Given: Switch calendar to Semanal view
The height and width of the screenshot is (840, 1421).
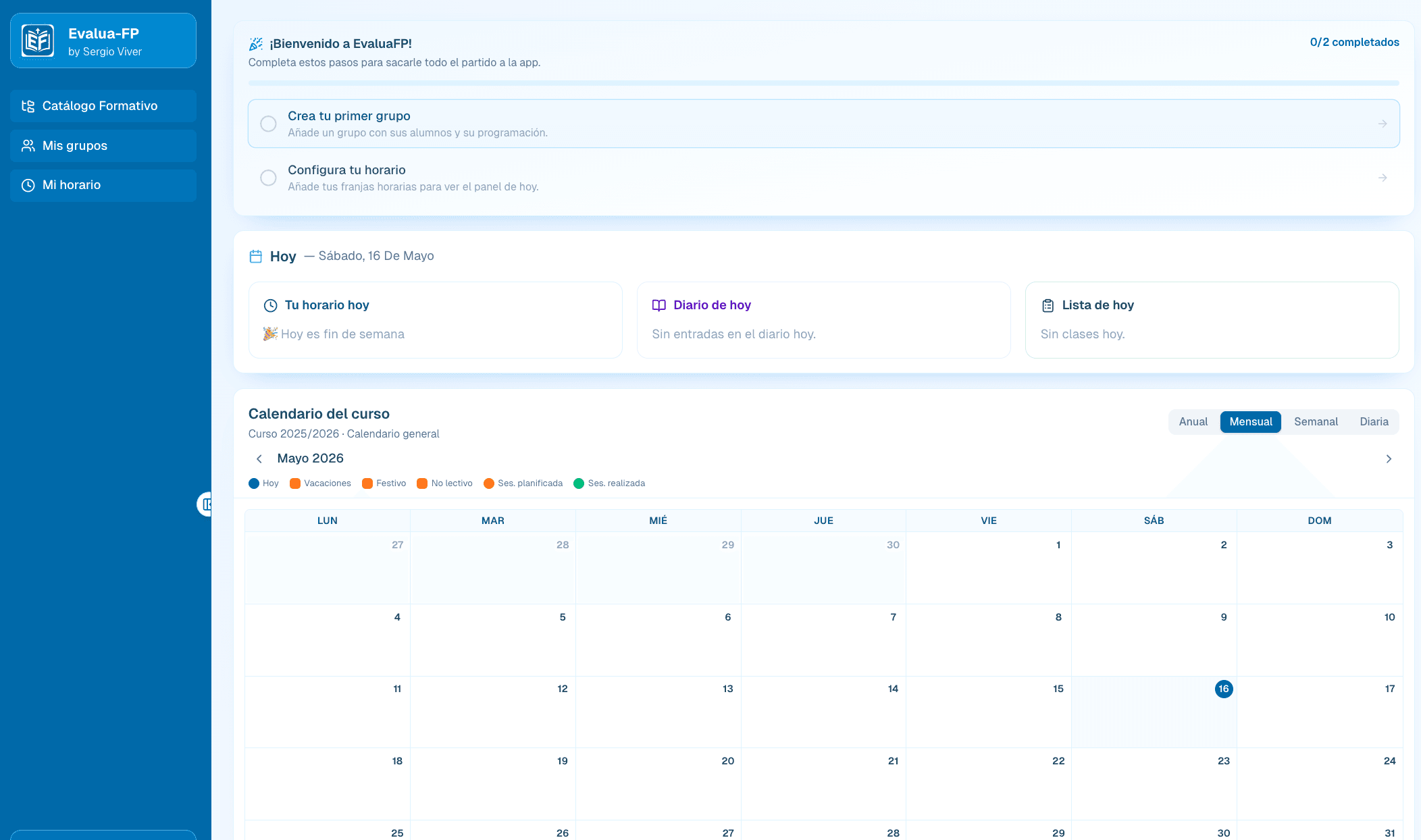Looking at the screenshot, I should pyautogui.click(x=1316, y=421).
